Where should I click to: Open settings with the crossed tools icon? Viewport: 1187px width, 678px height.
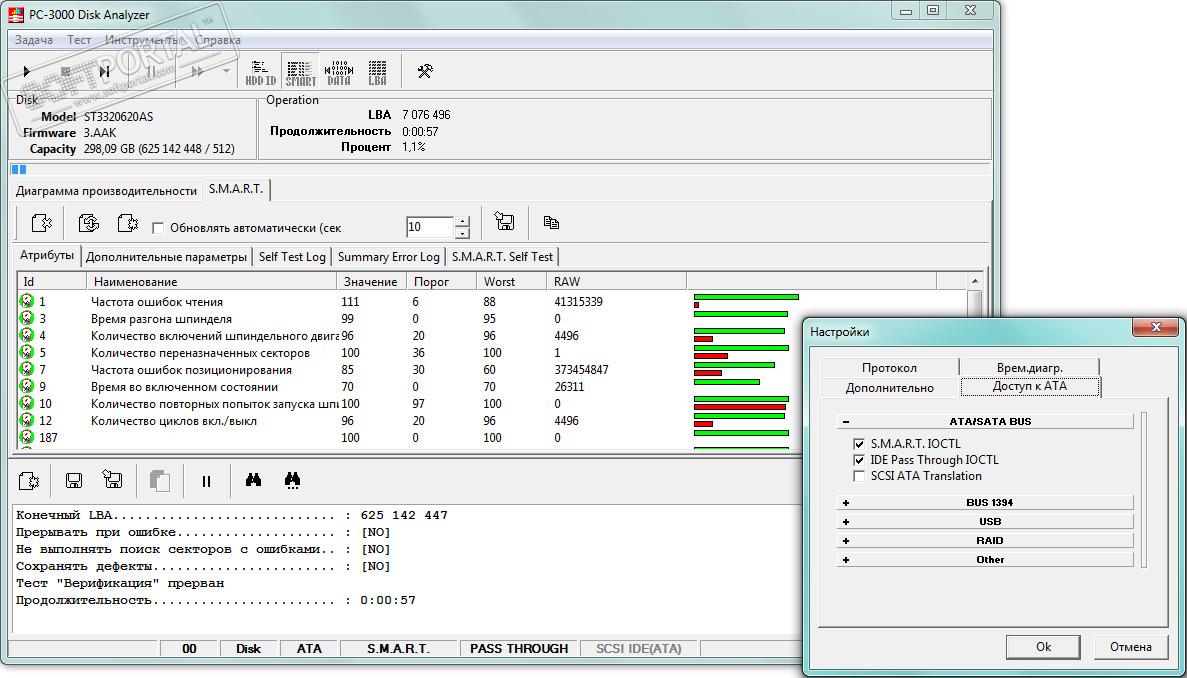pos(425,71)
